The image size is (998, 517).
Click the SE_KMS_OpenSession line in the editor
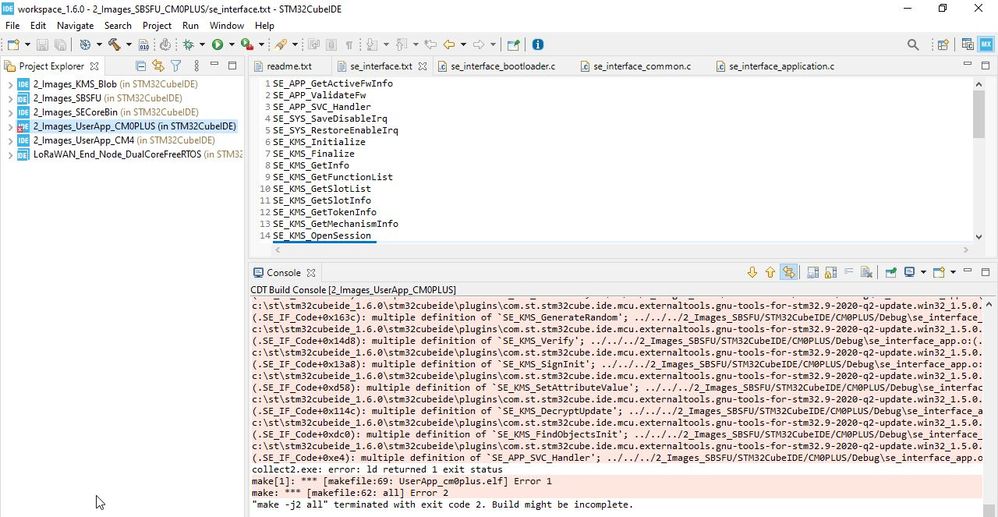tap(322, 236)
